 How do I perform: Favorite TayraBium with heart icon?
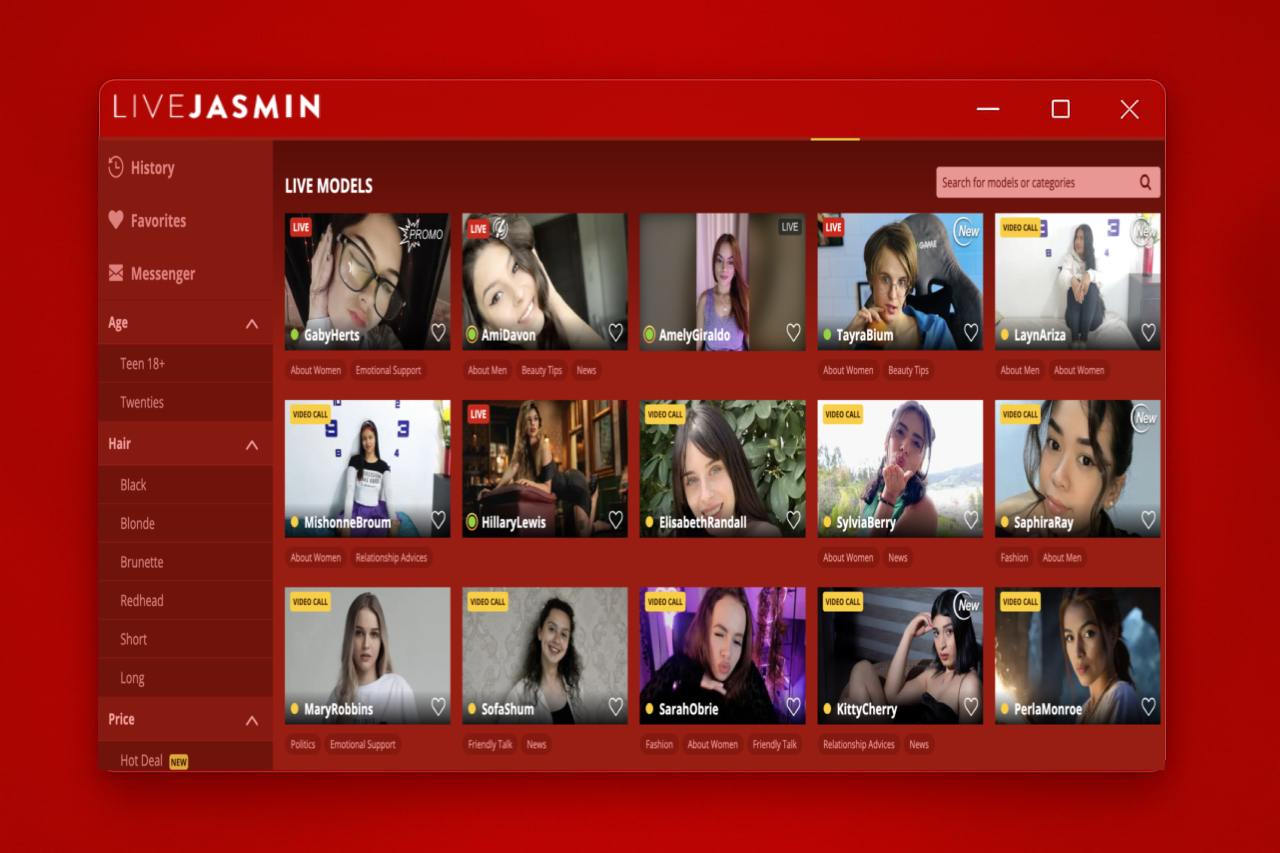tap(971, 333)
